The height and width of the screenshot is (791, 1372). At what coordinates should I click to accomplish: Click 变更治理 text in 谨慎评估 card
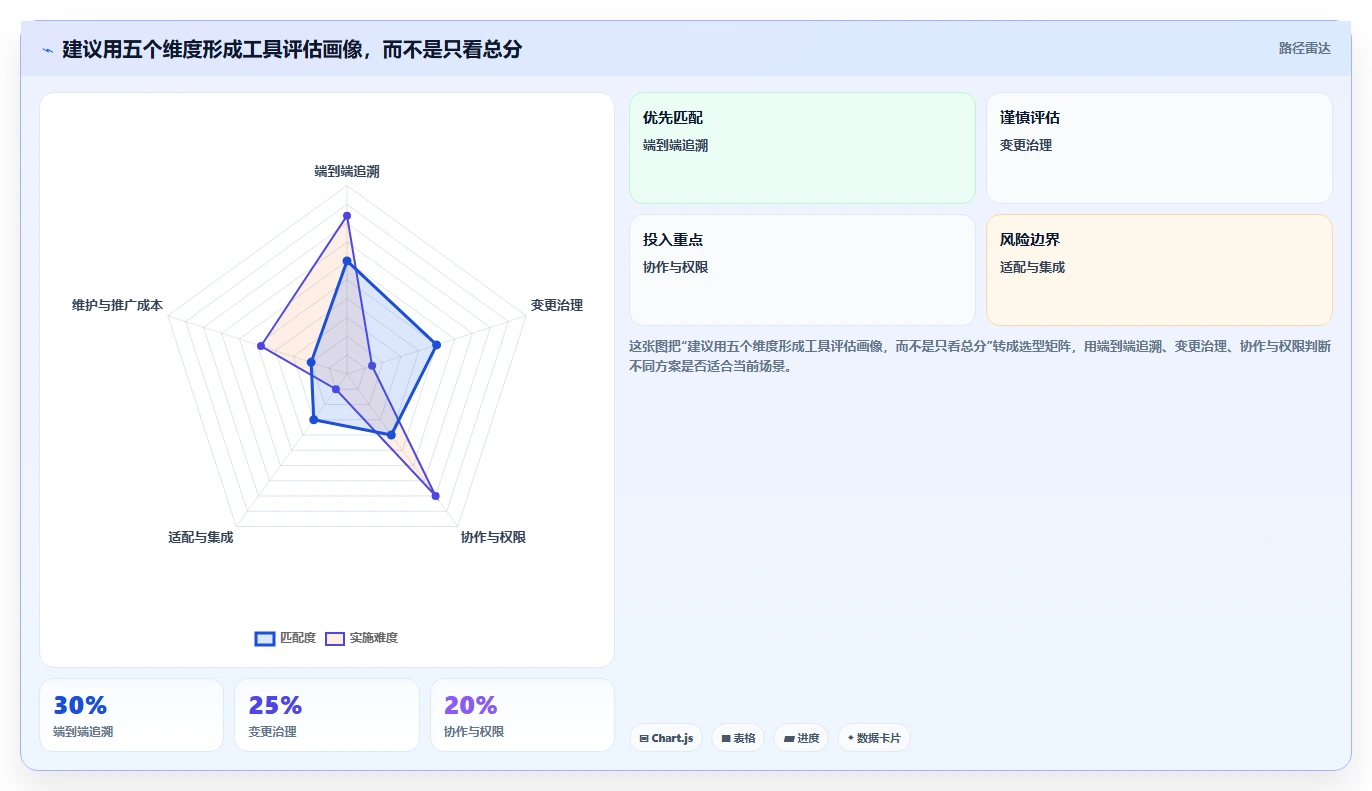(x=1026, y=146)
